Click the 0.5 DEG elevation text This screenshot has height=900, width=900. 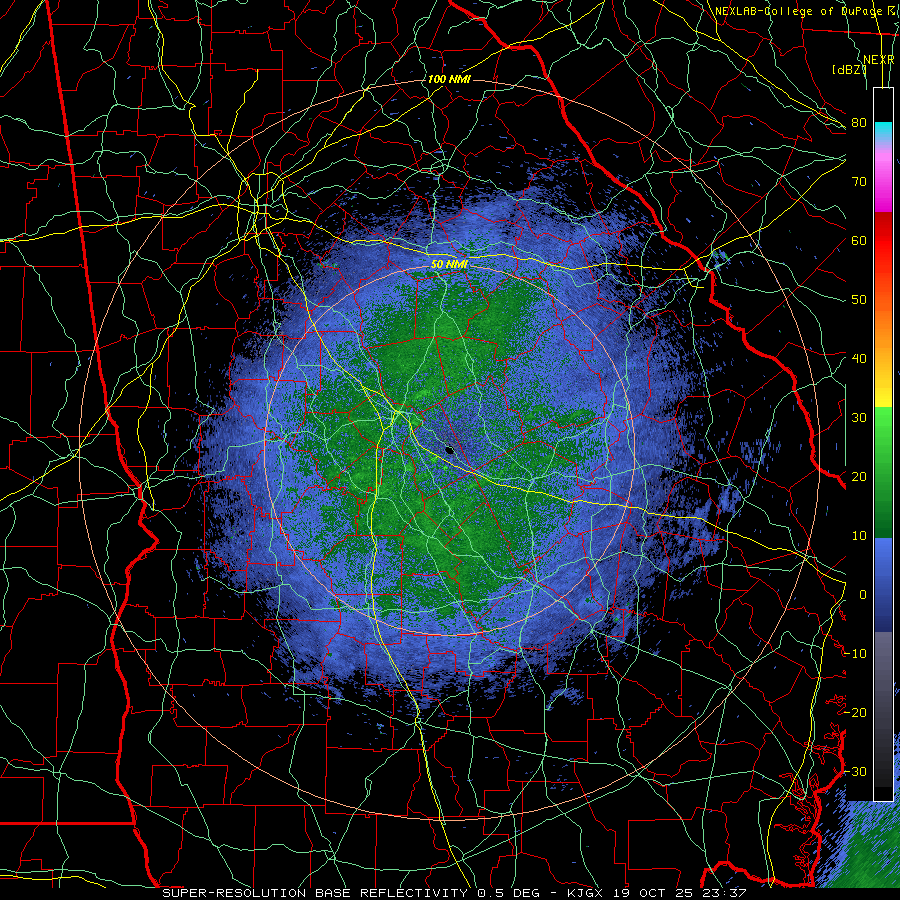click(x=509, y=893)
